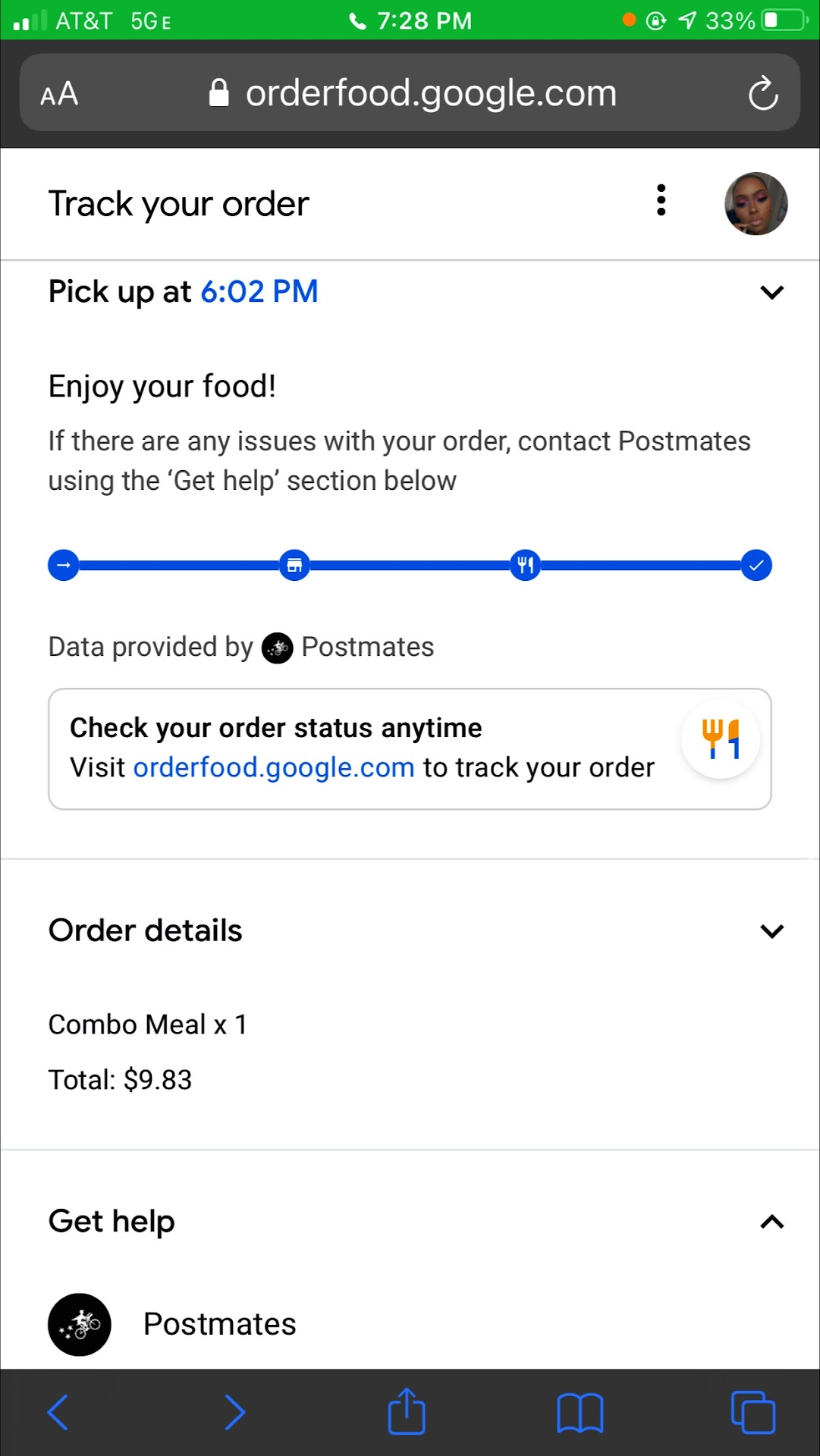Open the Safari share sheet
This screenshot has width=820, height=1456.
[407, 1411]
